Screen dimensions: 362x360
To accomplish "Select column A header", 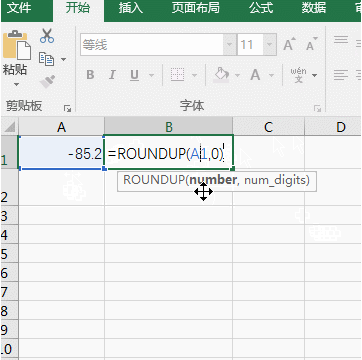I will [61, 126].
